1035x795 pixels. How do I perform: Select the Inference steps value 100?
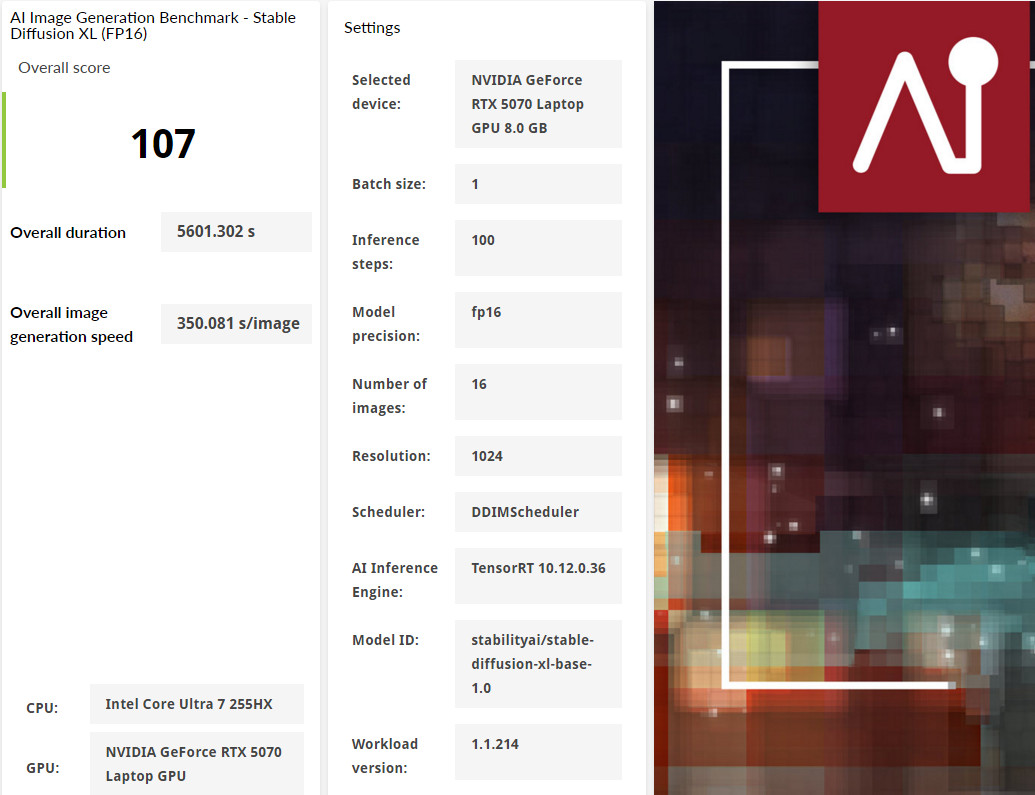point(538,248)
